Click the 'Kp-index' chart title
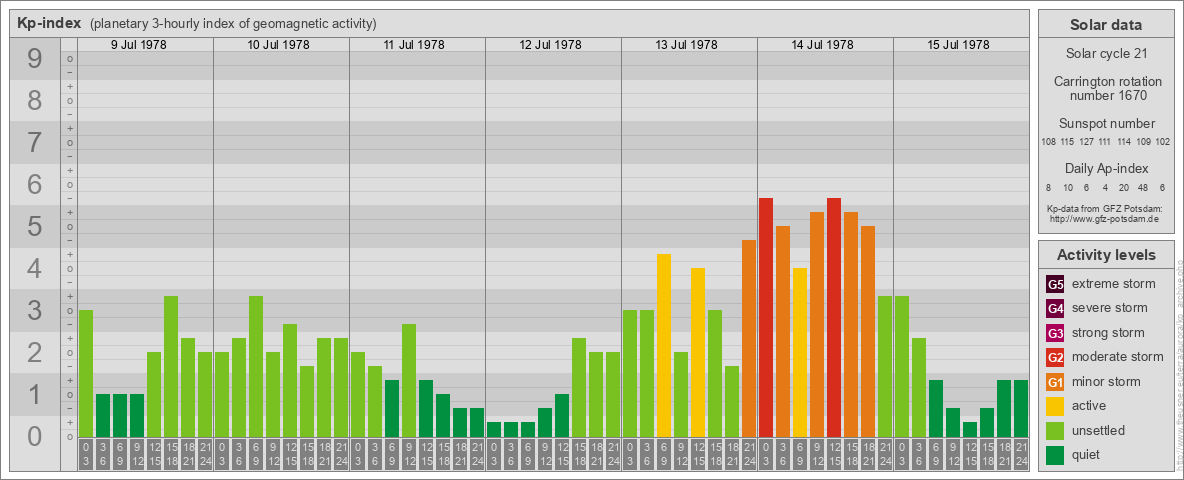 49,23
